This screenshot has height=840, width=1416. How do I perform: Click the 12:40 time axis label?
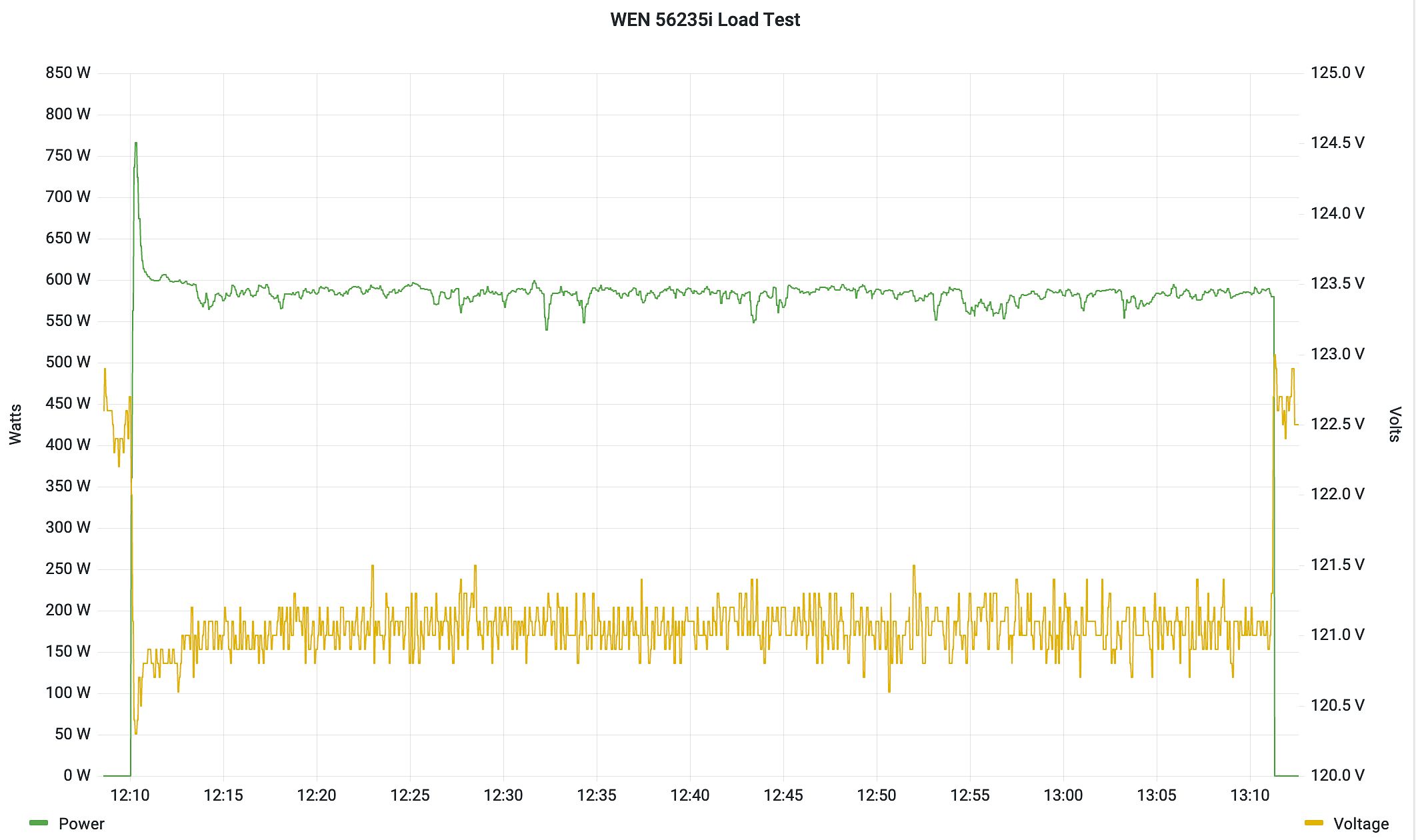pyautogui.click(x=690, y=795)
